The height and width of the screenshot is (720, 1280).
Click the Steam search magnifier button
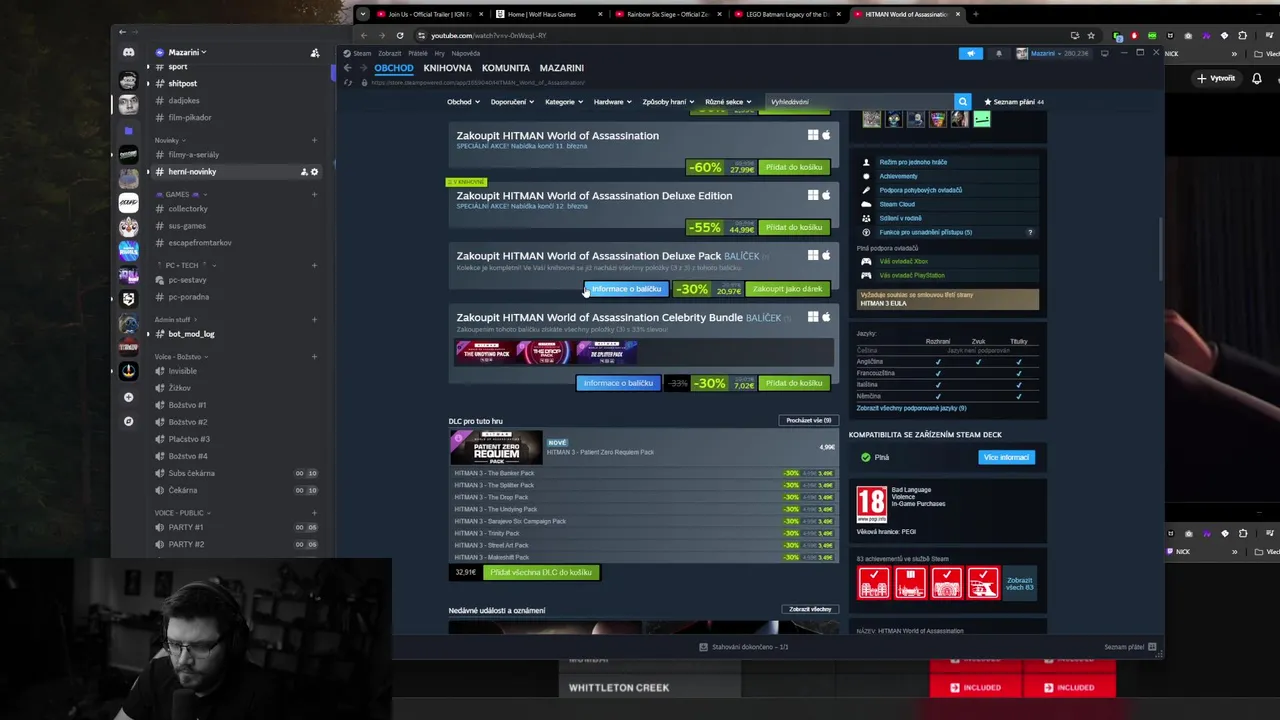click(x=962, y=101)
